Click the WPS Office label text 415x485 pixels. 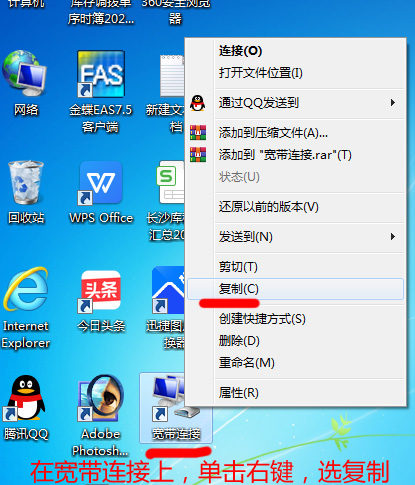101,218
